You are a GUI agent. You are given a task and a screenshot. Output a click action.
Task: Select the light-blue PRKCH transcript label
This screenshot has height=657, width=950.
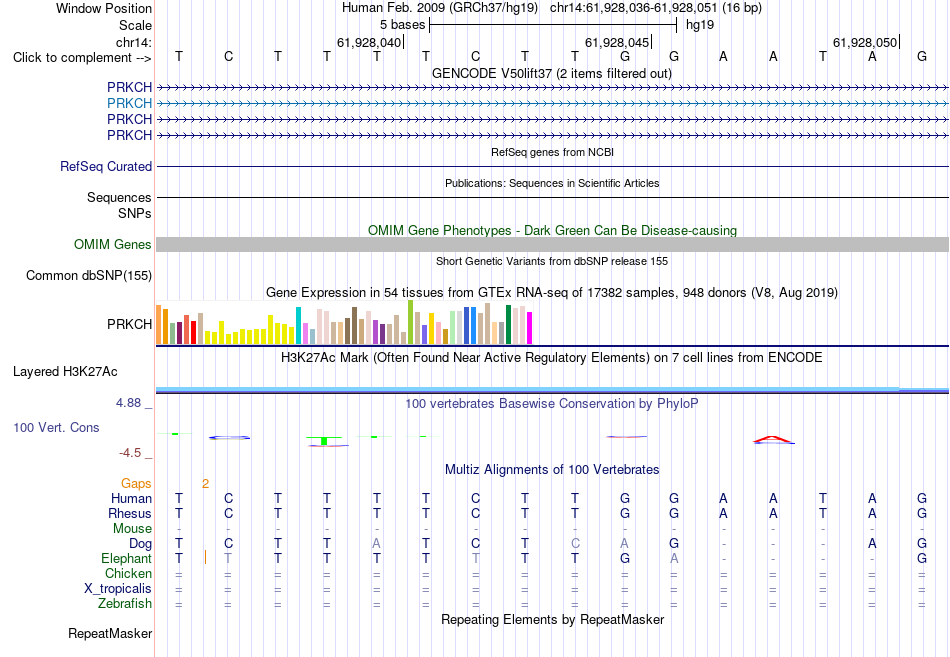tap(129, 103)
